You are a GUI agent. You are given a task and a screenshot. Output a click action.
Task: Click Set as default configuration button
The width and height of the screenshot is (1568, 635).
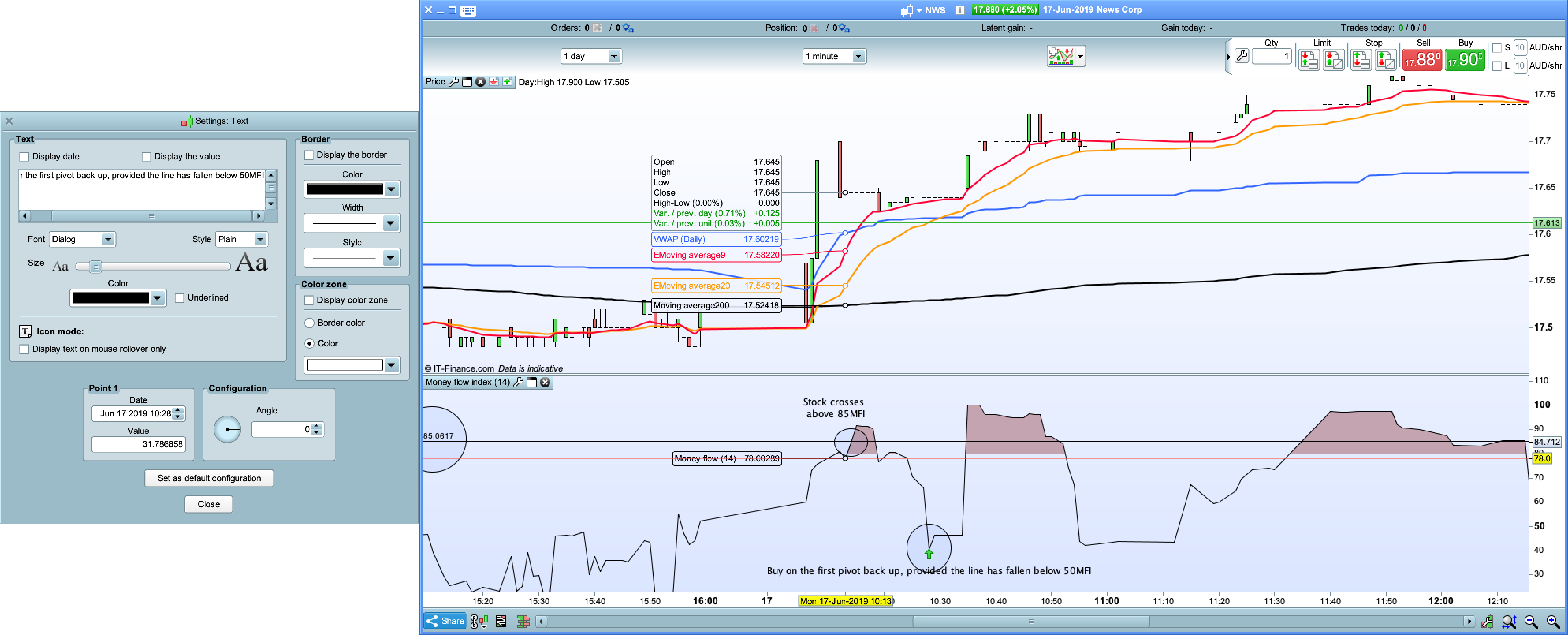click(x=209, y=478)
